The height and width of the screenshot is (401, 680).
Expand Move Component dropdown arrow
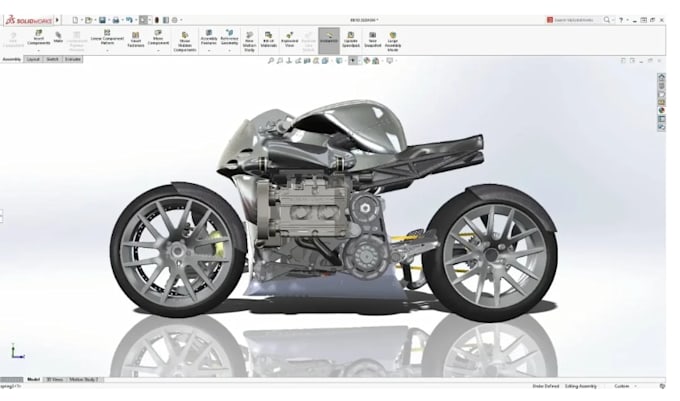(158, 50)
